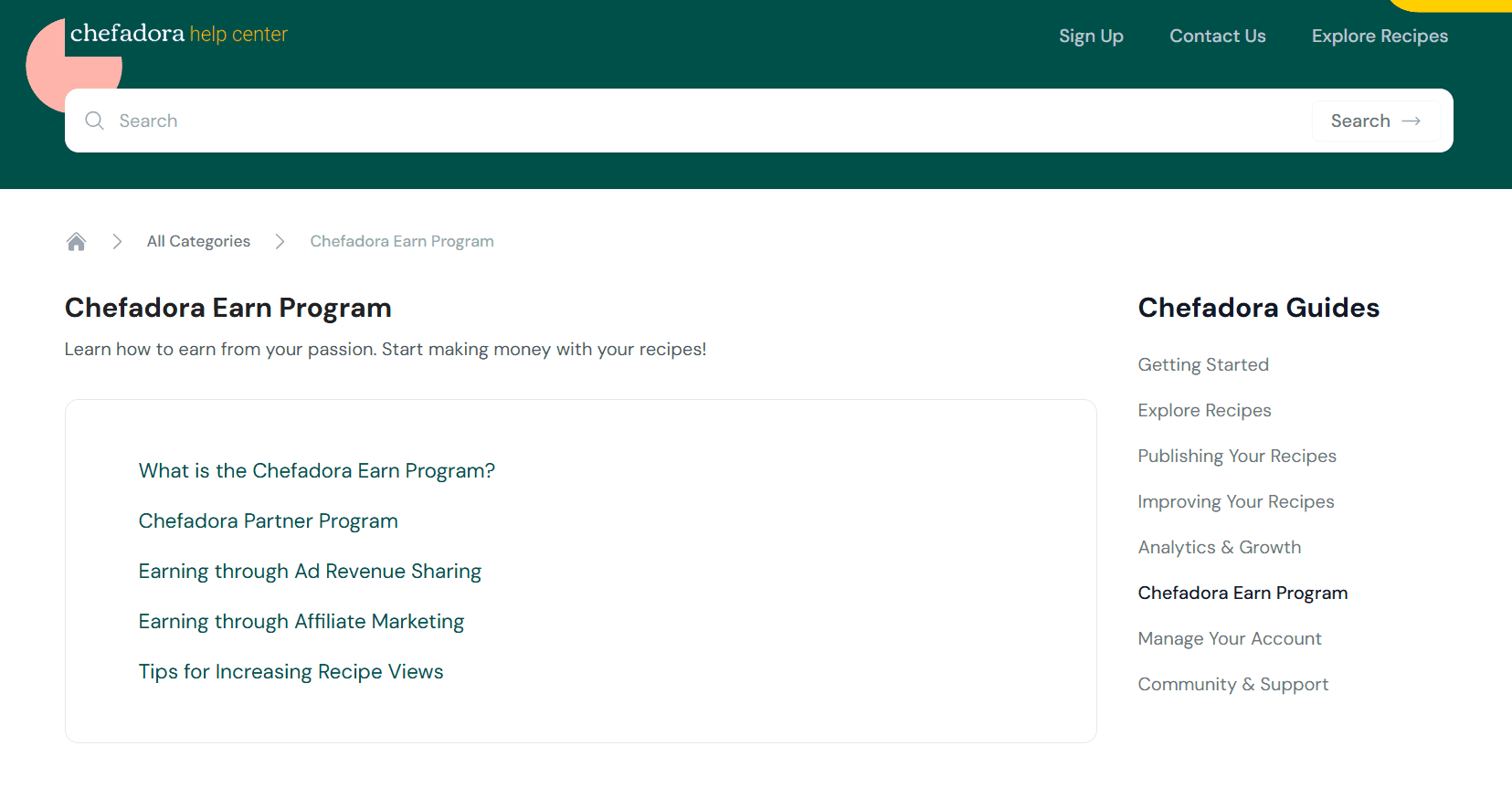Open Analytics & Growth guide

click(1219, 547)
